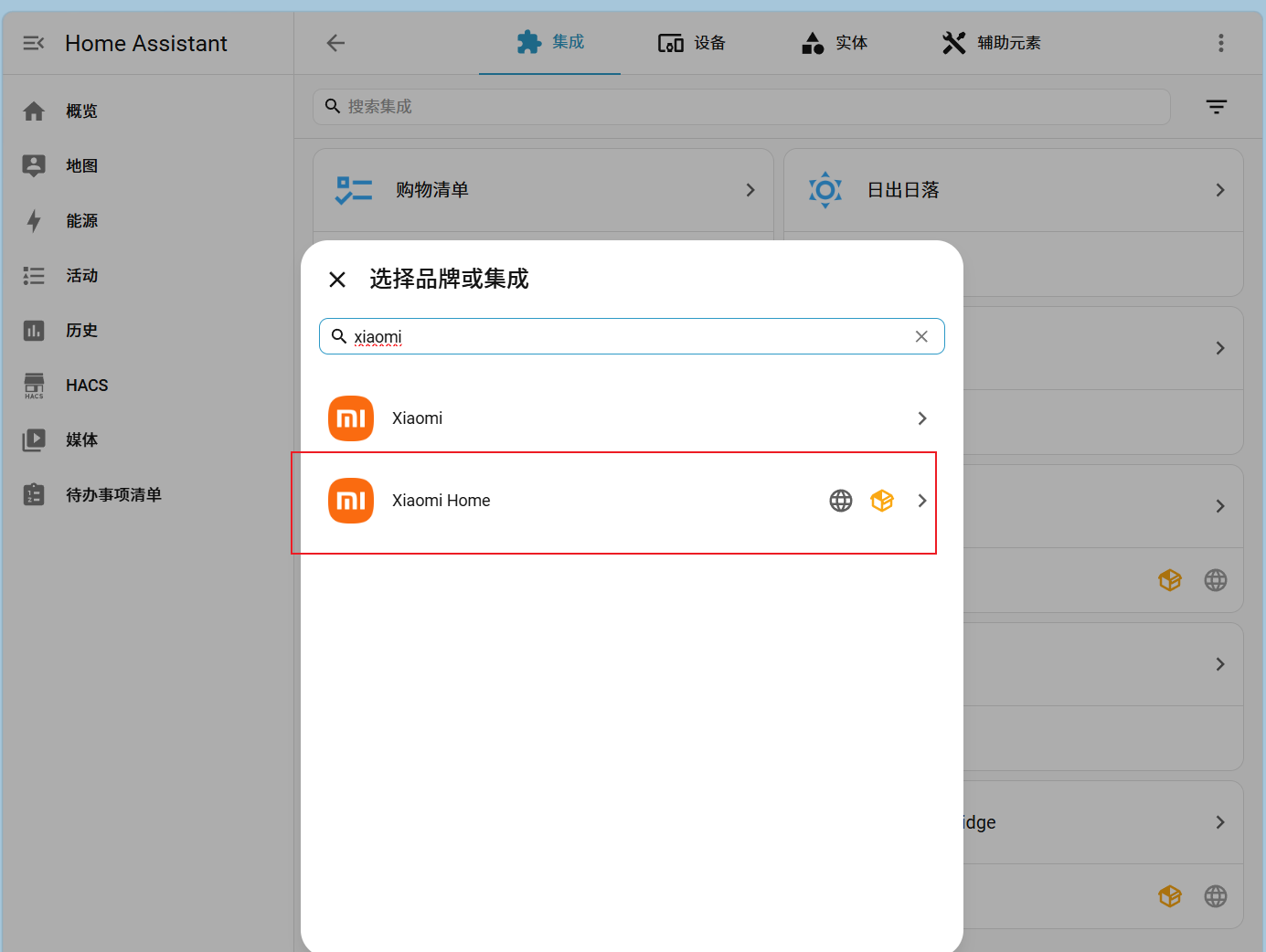Open the three-dot overflow menu top right

tap(1220, 42)
